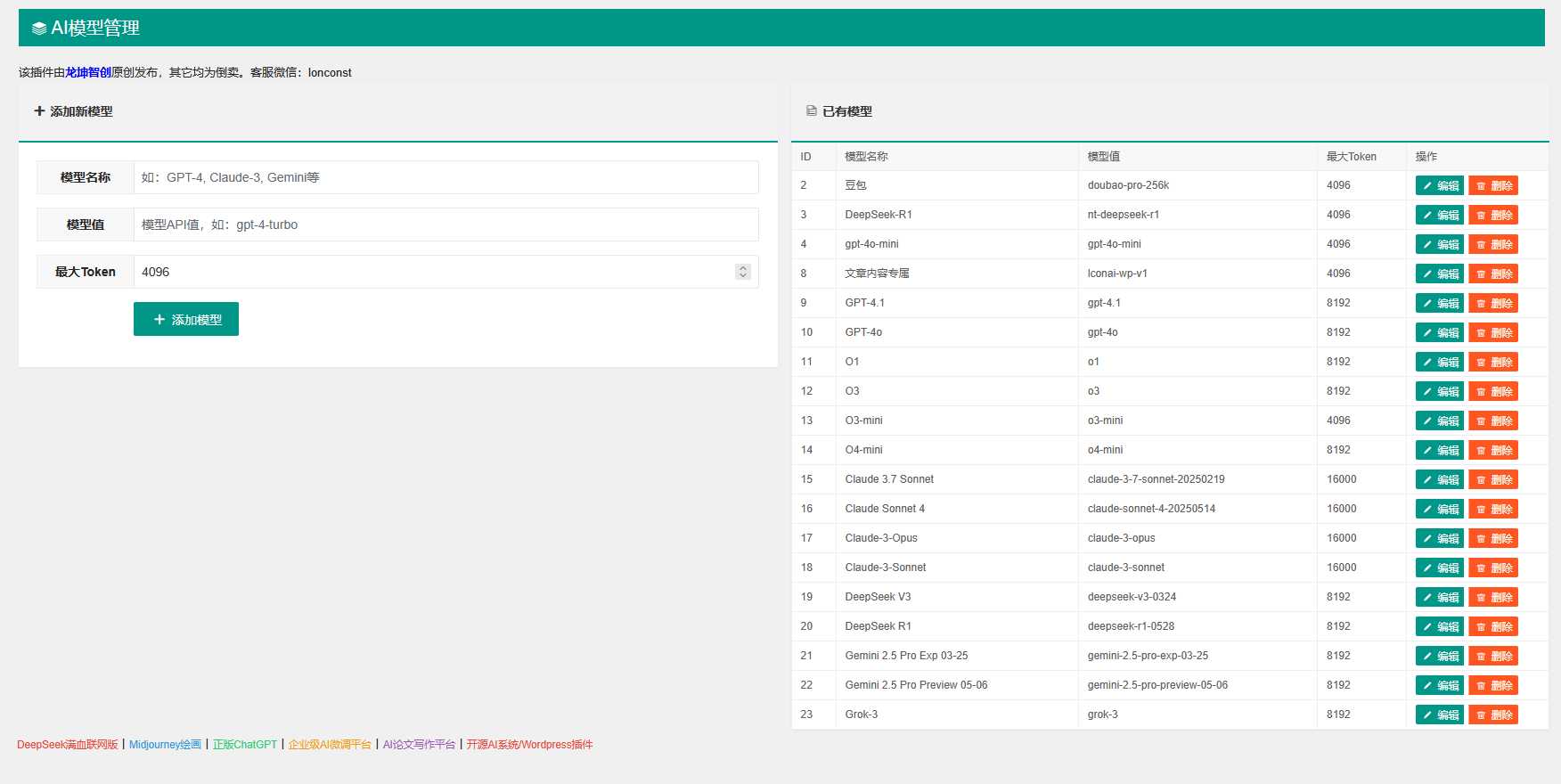Edit the deepseek-r1-0528 model
The width and height of the screenshot is (1561, 784).
coord(1439,626)
